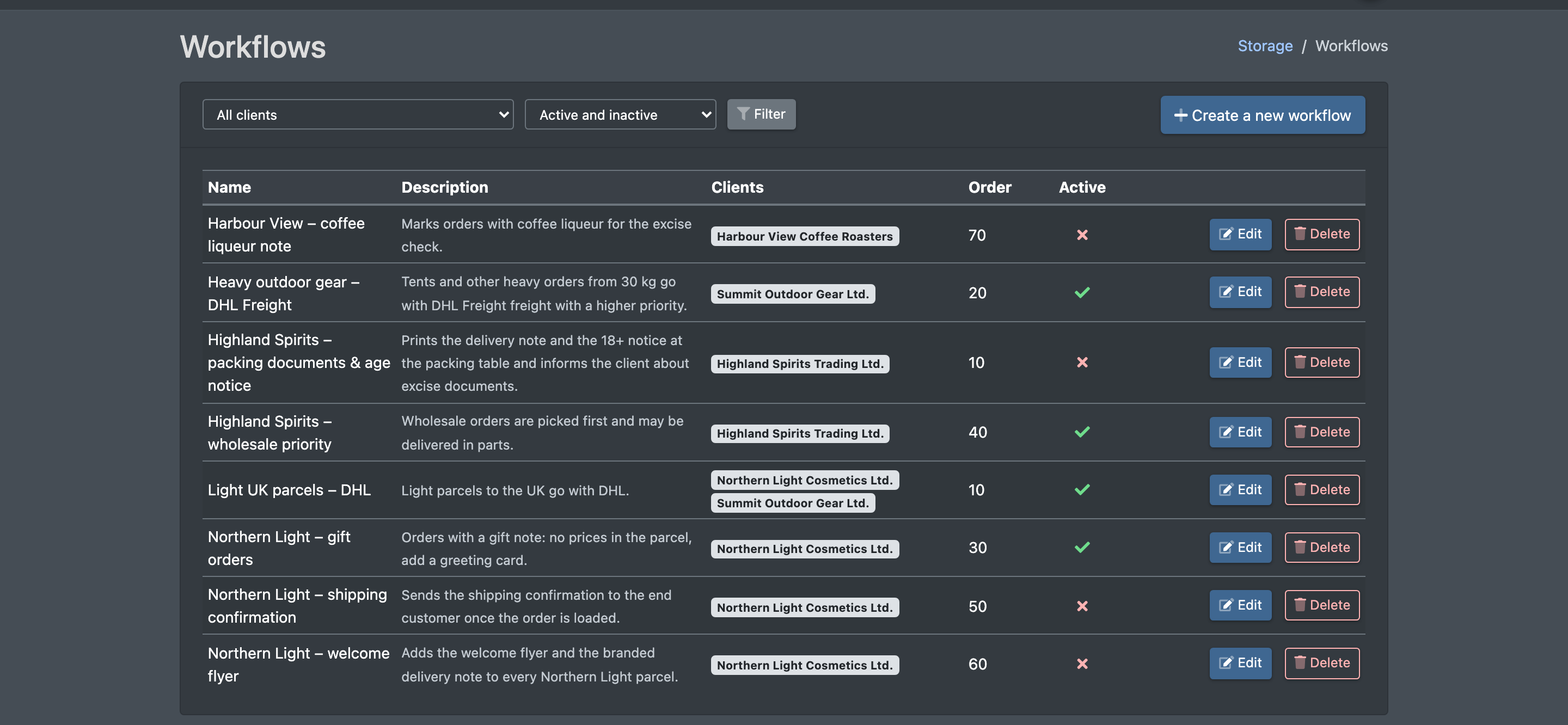The image size is (1568, 725).
Task: Click Create a new workflow button
Action: [x=1263, y=115]
